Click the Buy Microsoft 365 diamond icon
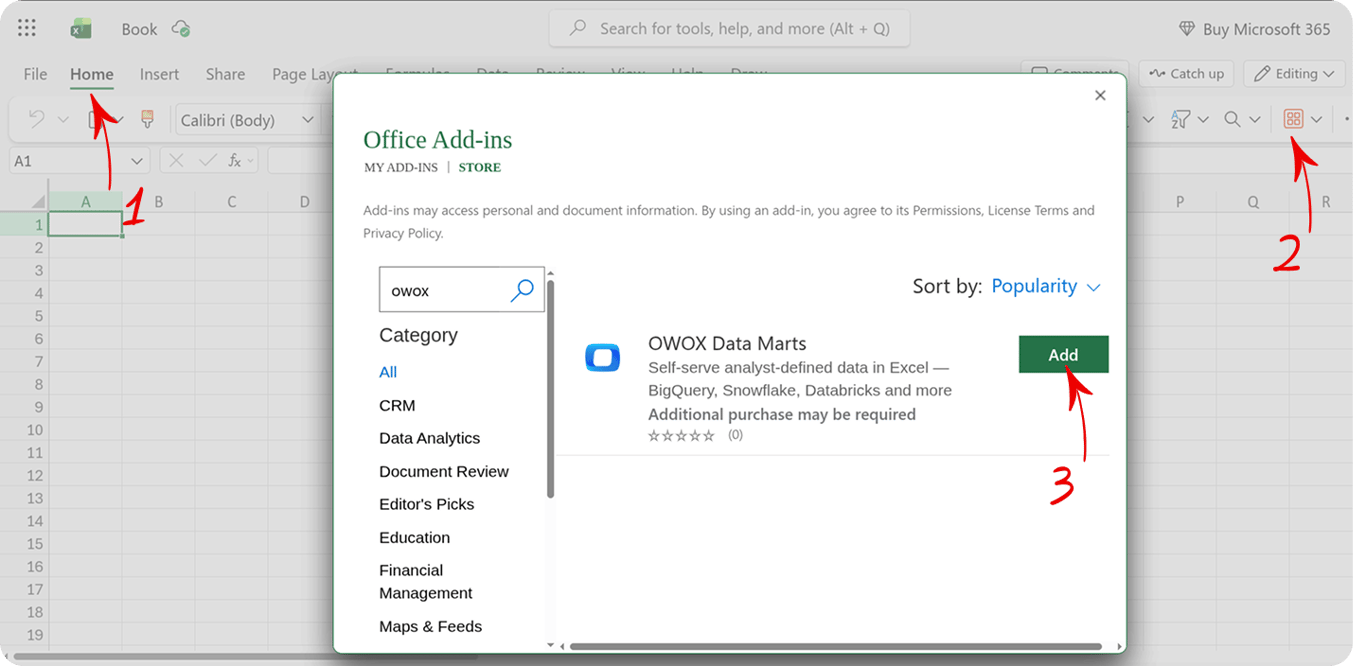The height and width of the screenshot is (666, 1366). 1187,29
